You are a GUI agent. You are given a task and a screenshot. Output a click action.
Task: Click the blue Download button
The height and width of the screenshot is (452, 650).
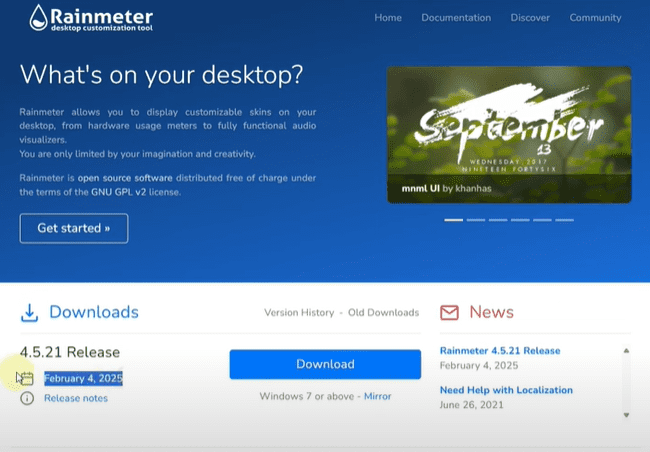pos(325,364)
